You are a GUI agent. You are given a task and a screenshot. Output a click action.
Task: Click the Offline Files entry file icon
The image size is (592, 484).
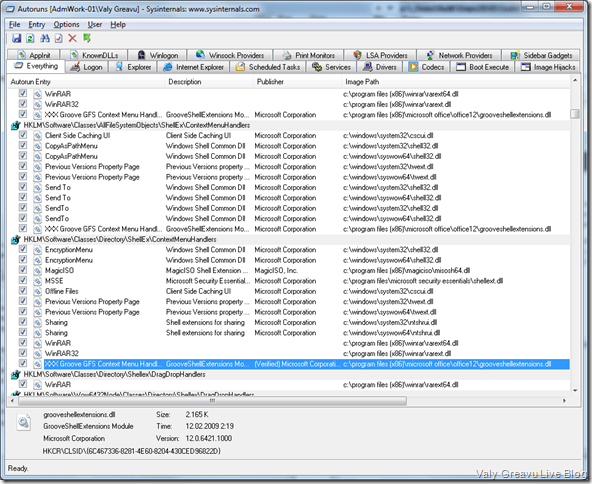point(37,291)
